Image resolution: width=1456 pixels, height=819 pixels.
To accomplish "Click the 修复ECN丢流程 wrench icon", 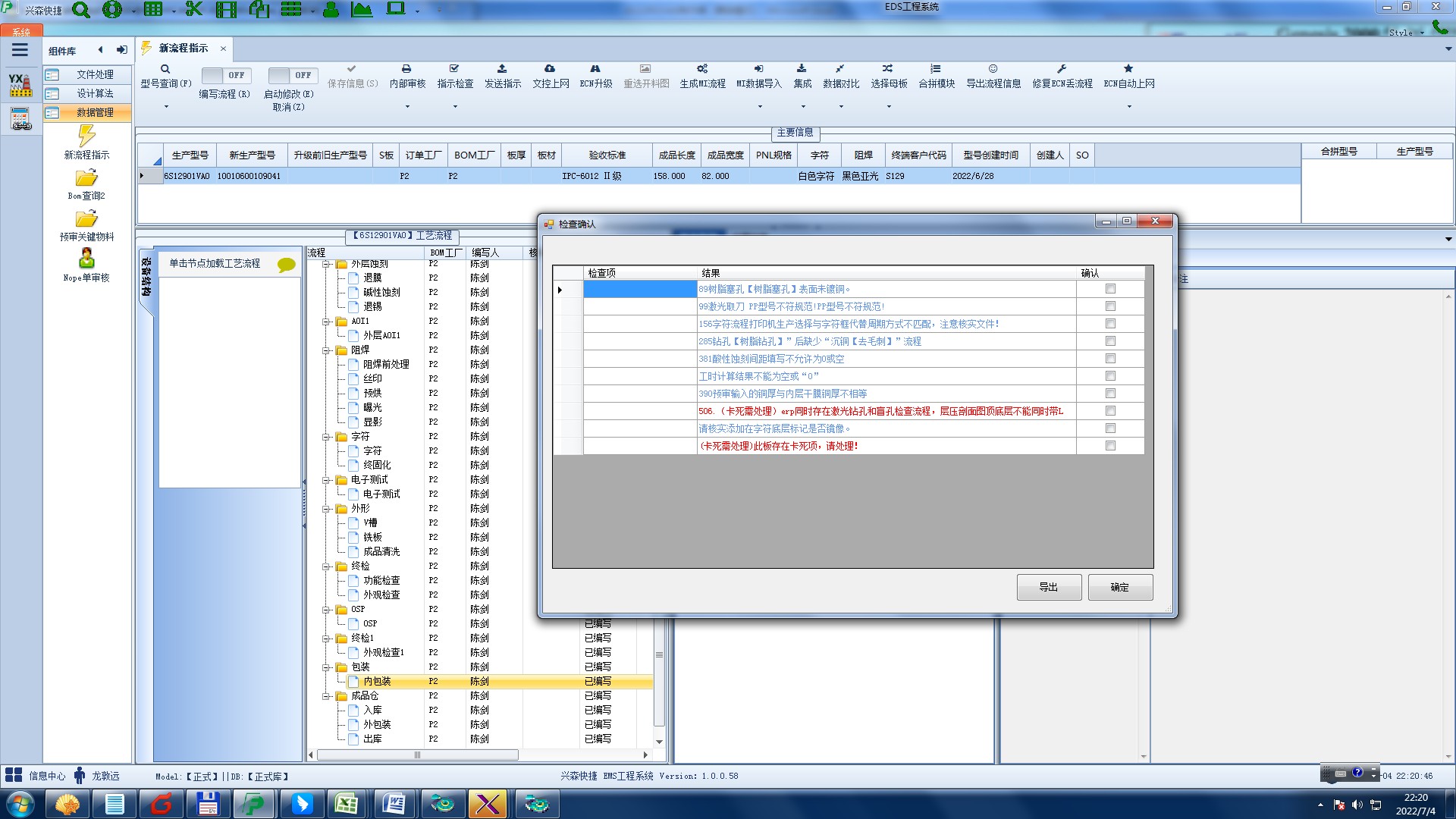I will pos(1062,69).
